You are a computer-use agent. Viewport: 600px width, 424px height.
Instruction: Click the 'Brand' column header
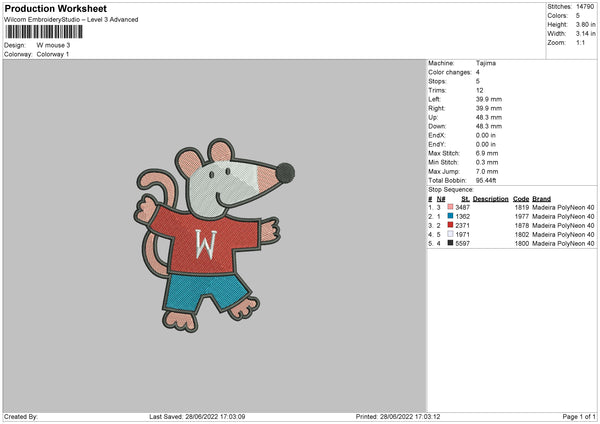click(x=541, y=199)
